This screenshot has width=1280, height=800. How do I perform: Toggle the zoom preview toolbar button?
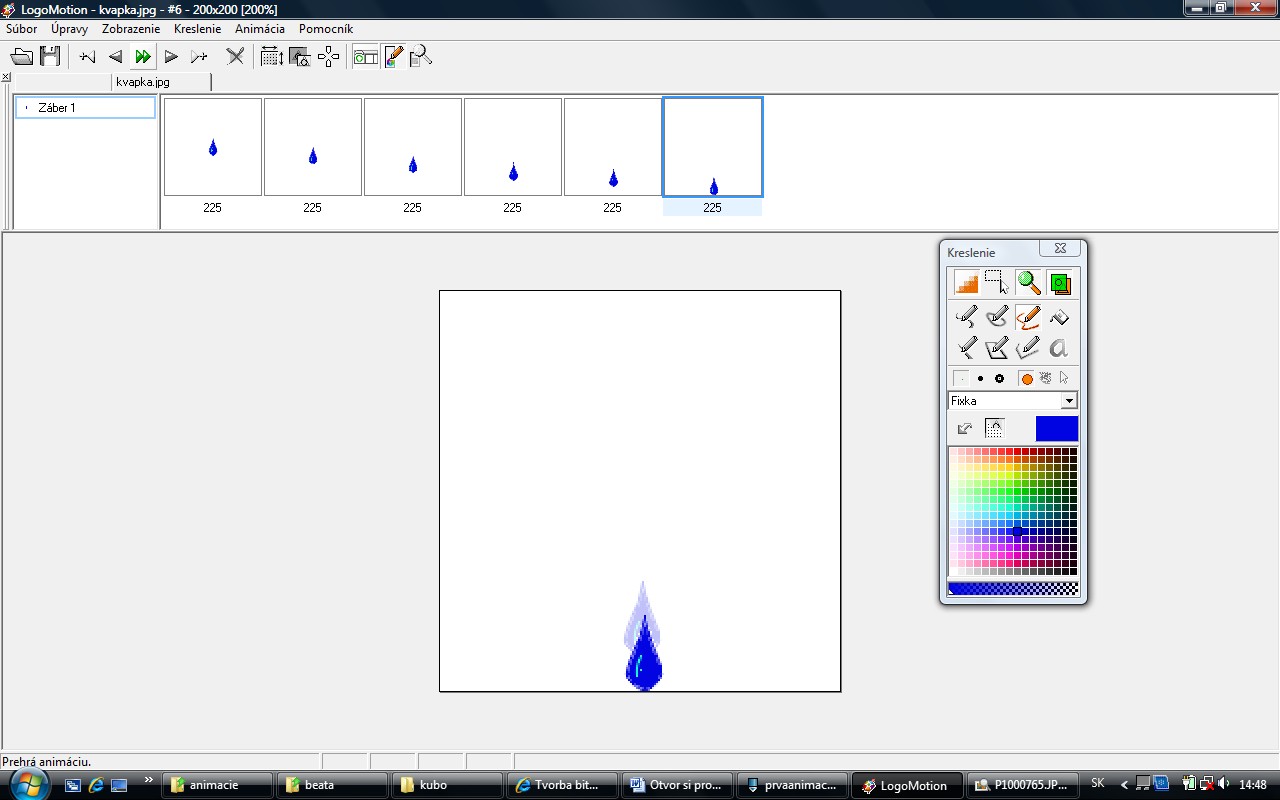[x=421, y=57]
